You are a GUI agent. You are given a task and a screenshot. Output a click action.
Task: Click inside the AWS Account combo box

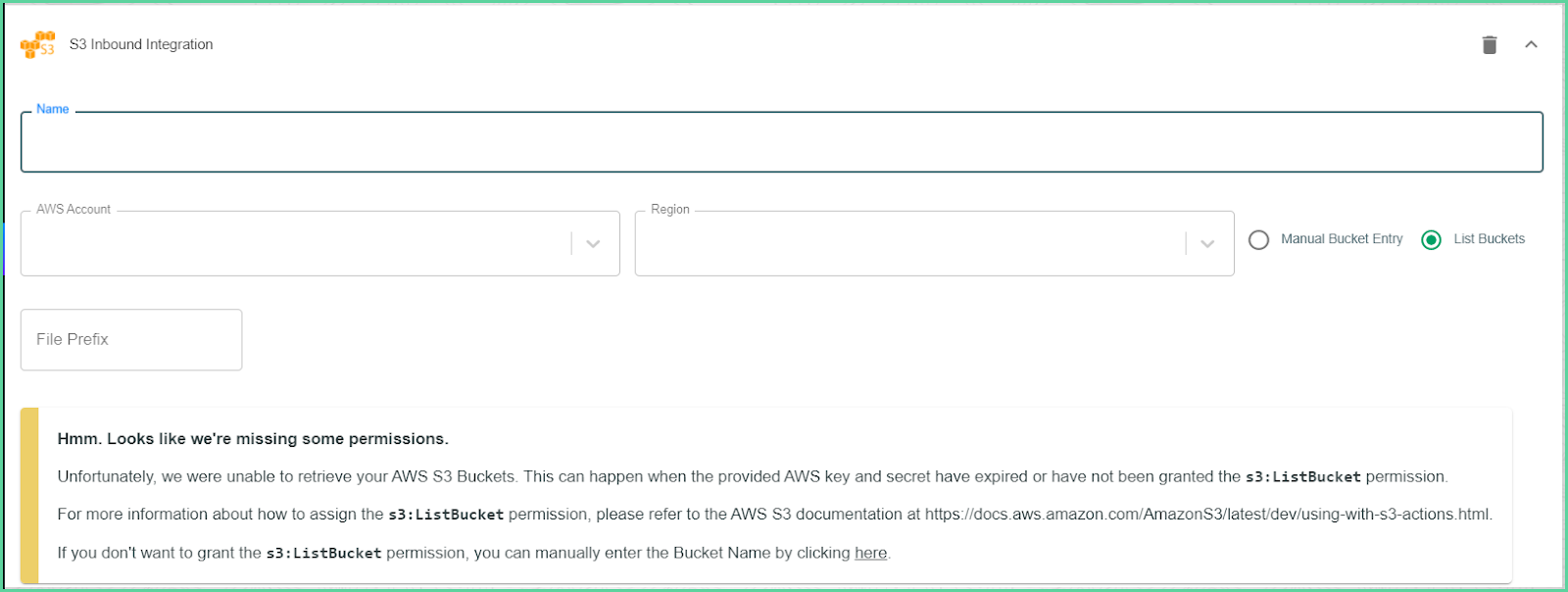click(294, 244)
